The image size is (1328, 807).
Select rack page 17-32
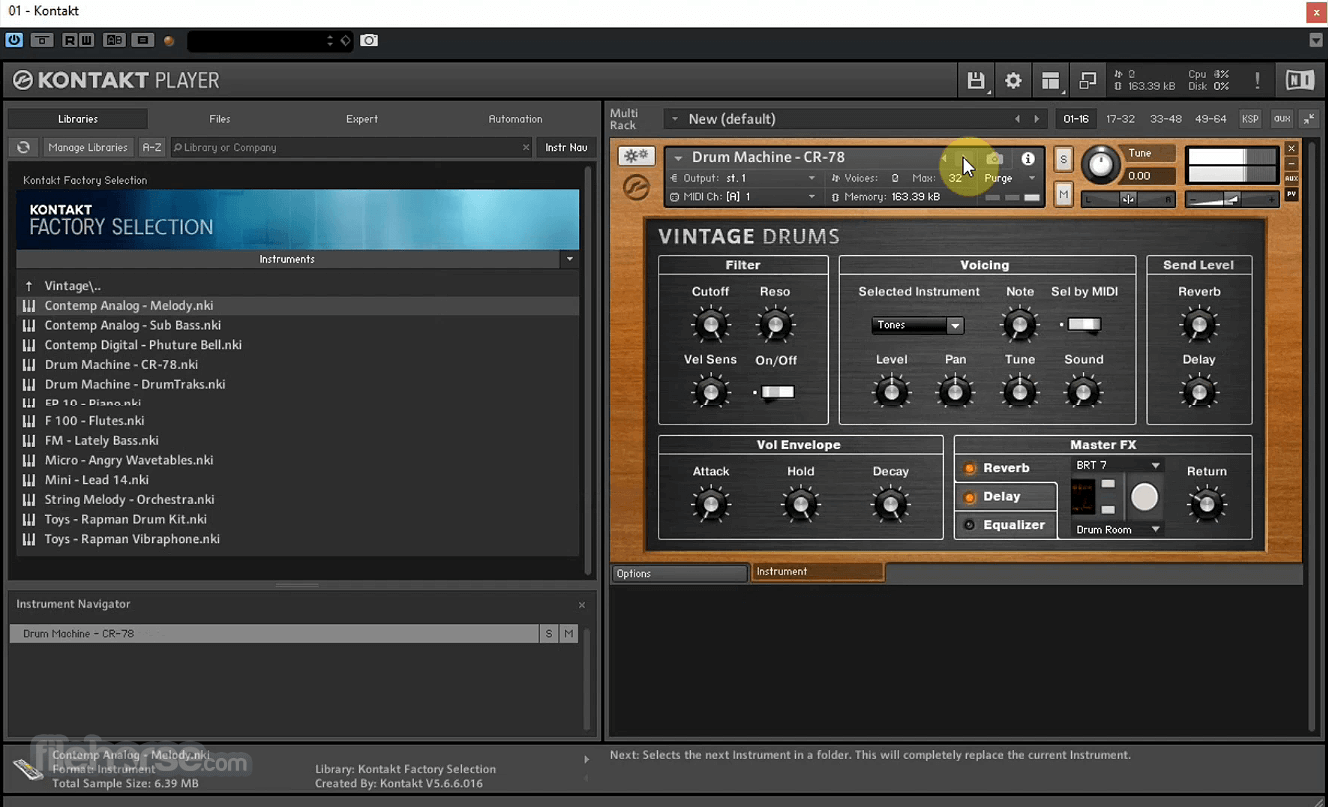1120,119
